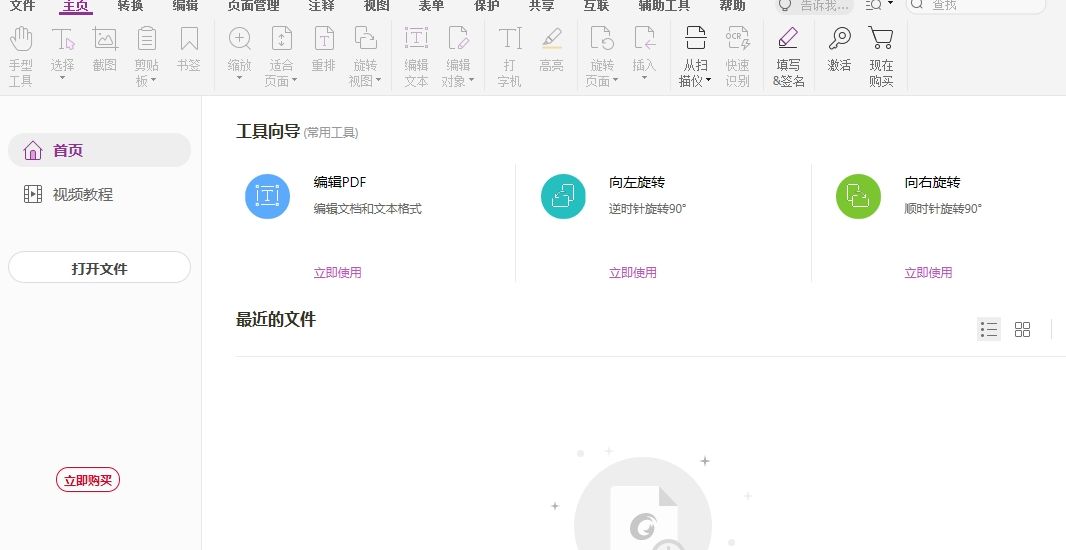The image size is (1066, 550).
Task: Click Use Now (立即使用) under Edit PDF
Action: coord(337,273)
